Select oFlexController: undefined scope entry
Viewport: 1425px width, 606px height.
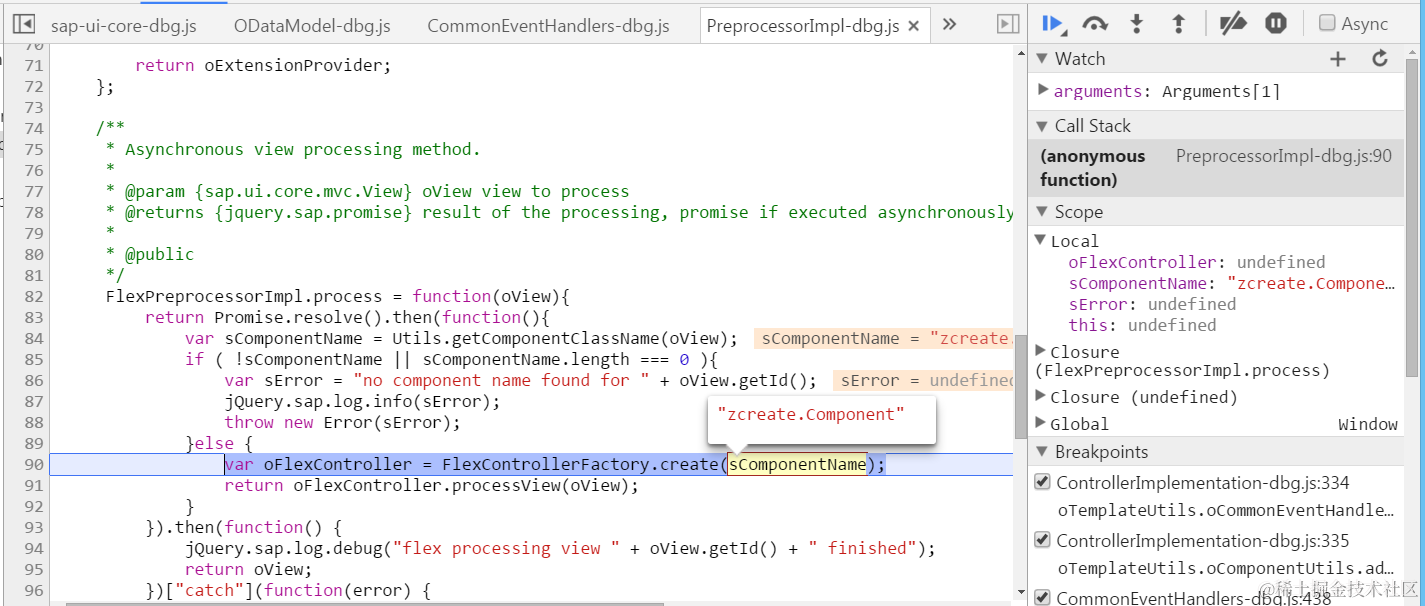1196,262
